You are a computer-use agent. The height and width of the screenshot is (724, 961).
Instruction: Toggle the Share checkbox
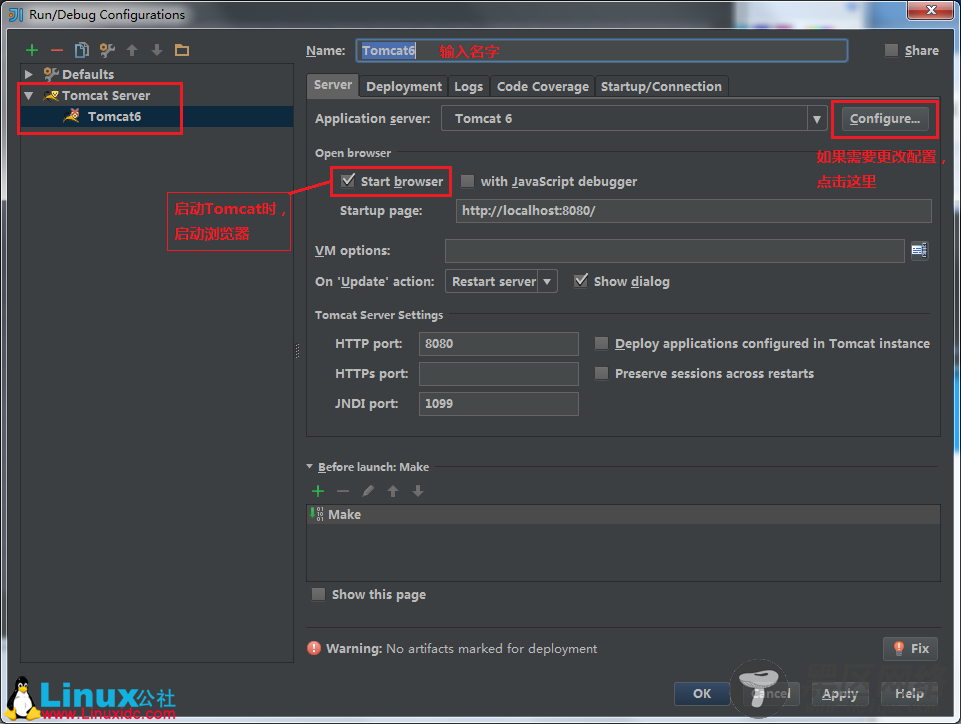point(891,50)
